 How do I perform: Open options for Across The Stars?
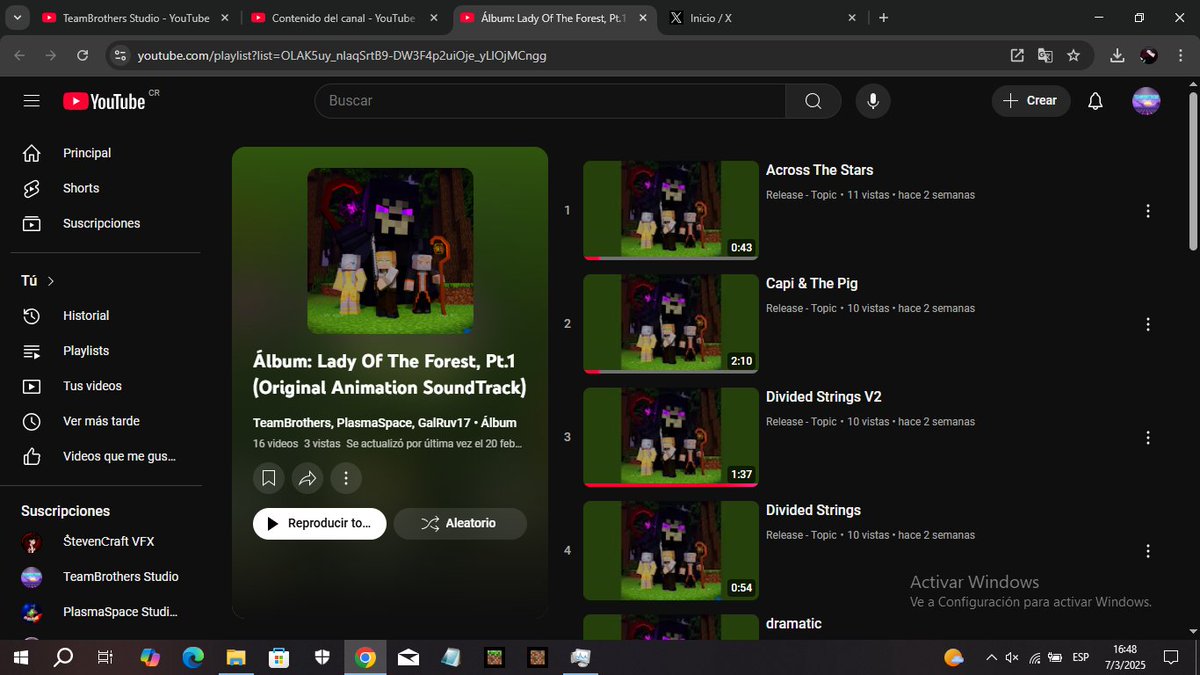click(x=1148, y=211)
